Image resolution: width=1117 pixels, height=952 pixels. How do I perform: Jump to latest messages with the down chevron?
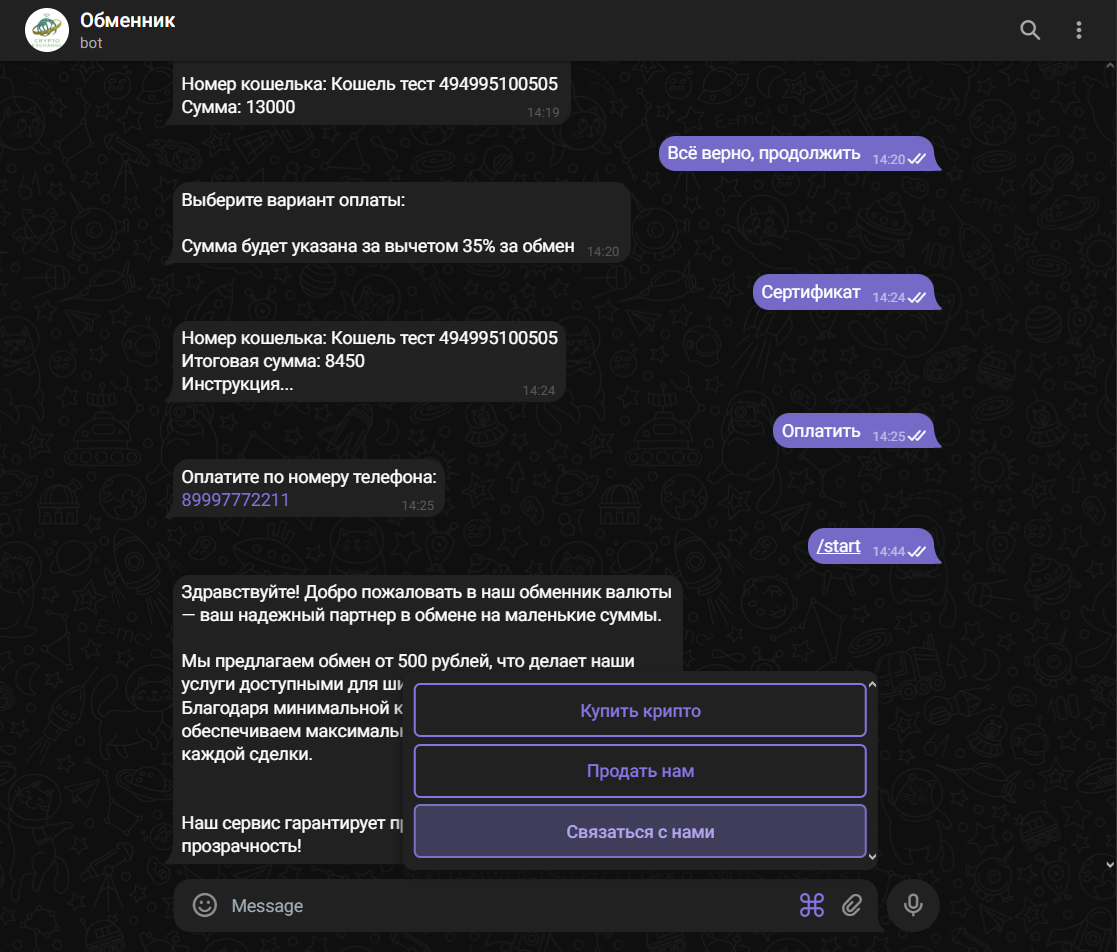pyautogui.click(x=872, y=856)
